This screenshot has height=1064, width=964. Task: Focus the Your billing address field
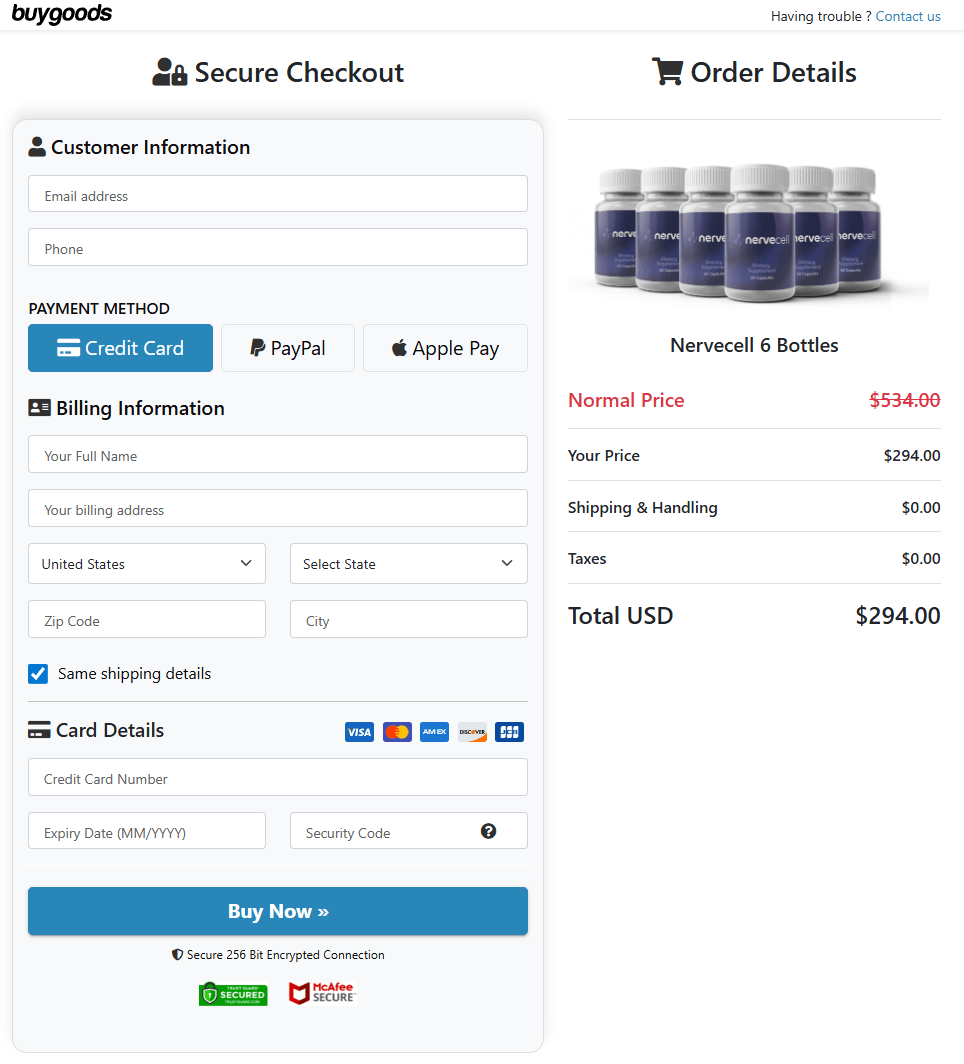(277, 508)
